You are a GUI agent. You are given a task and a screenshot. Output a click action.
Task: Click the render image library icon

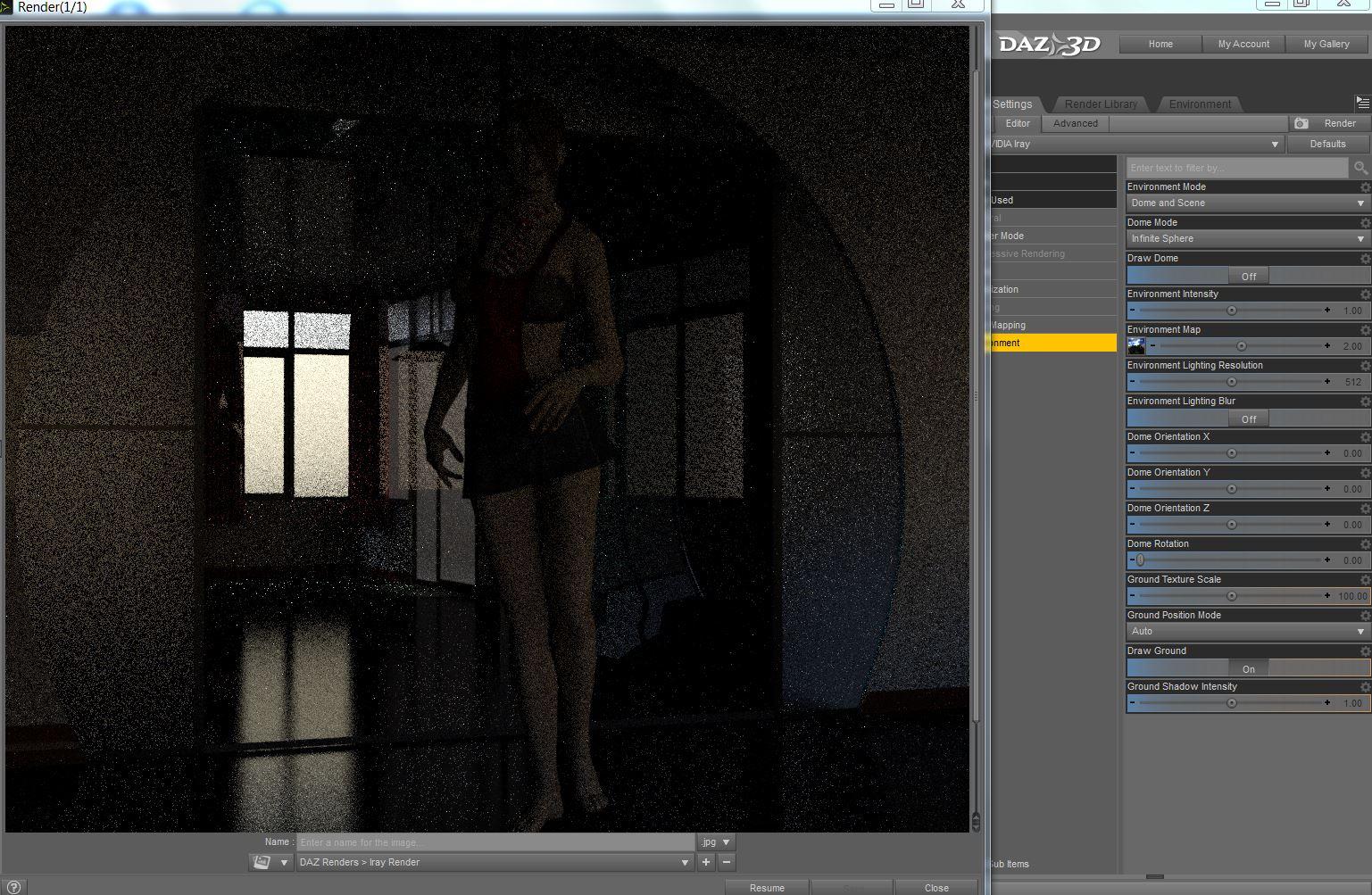(x=262, y=862)
